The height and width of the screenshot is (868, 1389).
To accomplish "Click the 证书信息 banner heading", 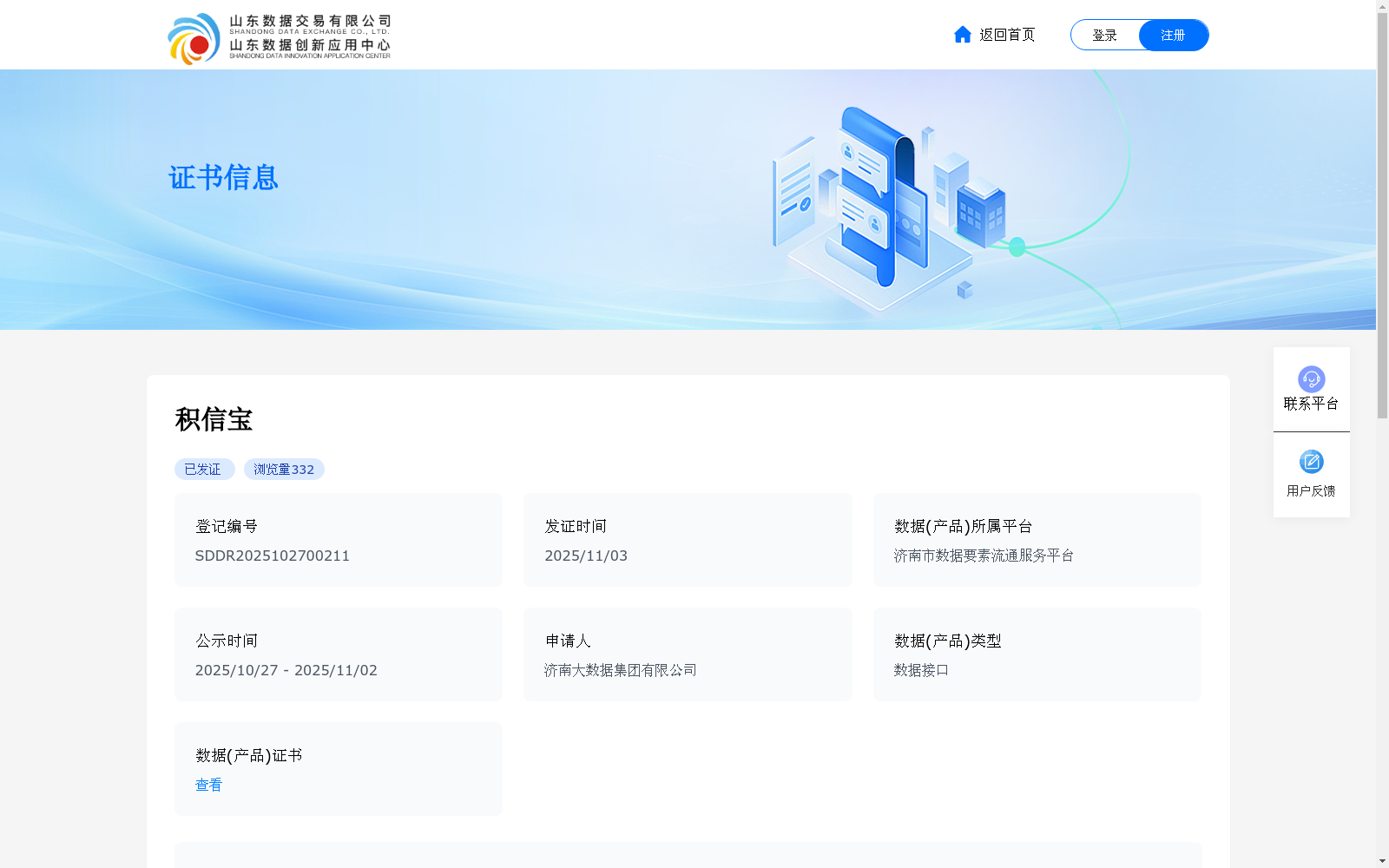I will (223, 178).
